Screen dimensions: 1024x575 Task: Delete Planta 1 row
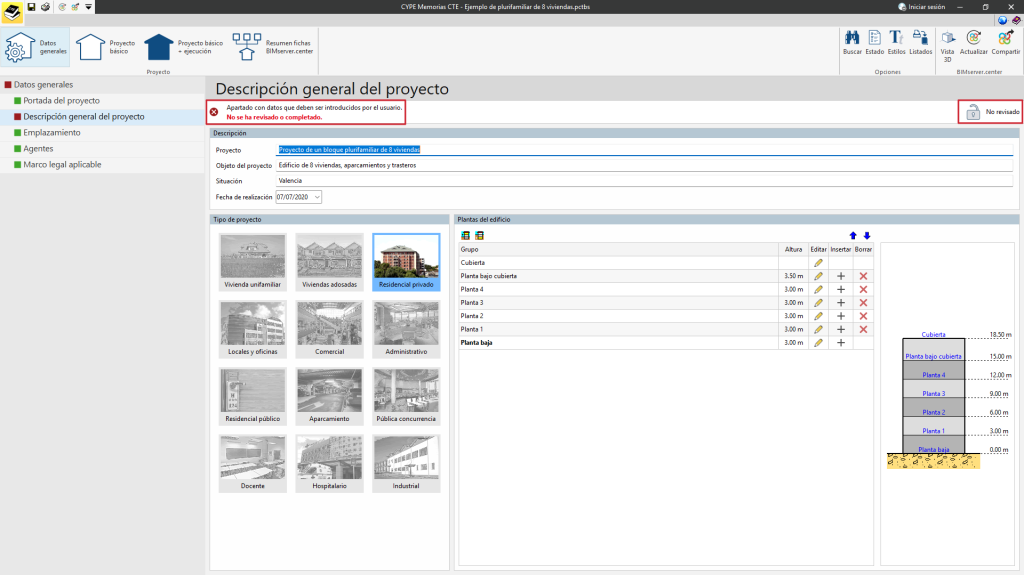pos(863,329)
